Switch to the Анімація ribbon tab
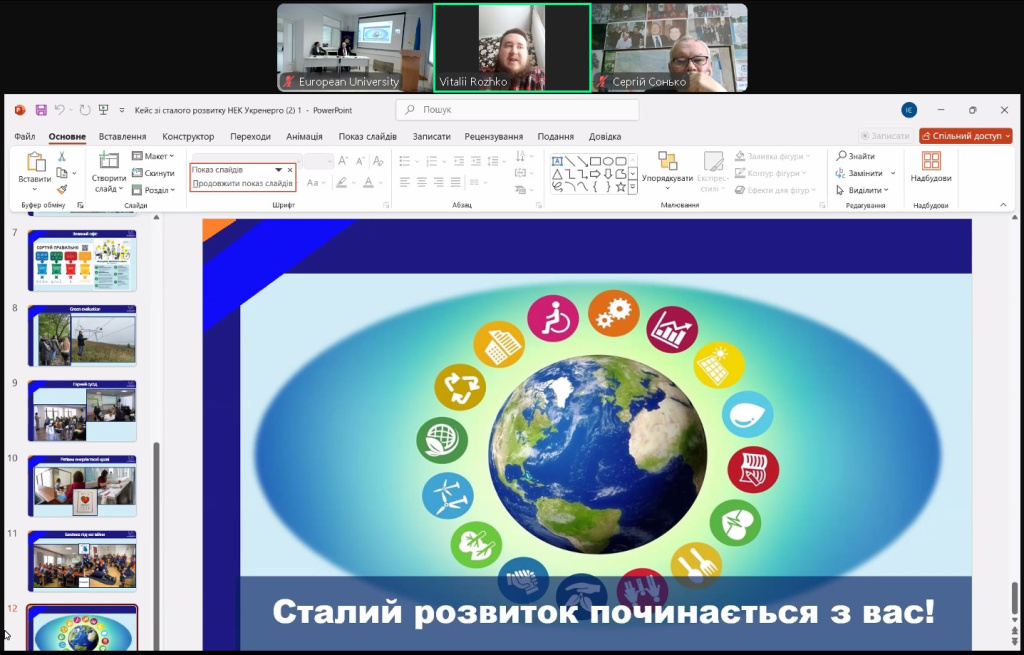The height and width of the screenshot is (655, 1024). [304, 136]
